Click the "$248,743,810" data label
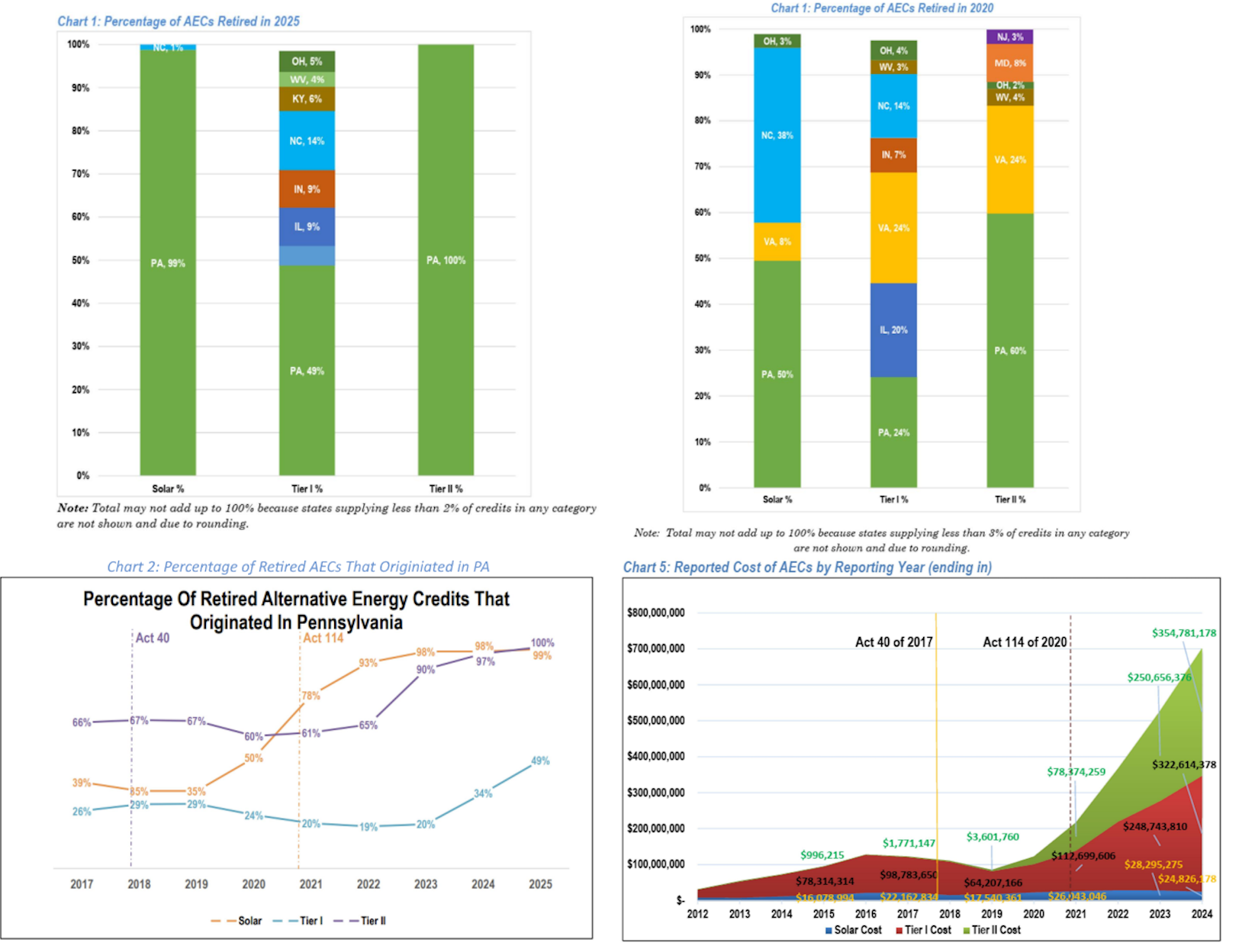This screenshot has width=1239, height=952. 1155,826
